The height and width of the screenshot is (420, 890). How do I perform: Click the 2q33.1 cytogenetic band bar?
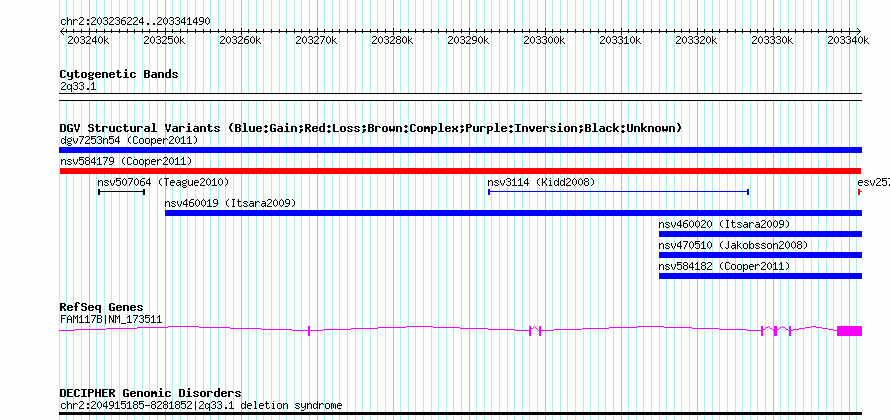(460, 96)
